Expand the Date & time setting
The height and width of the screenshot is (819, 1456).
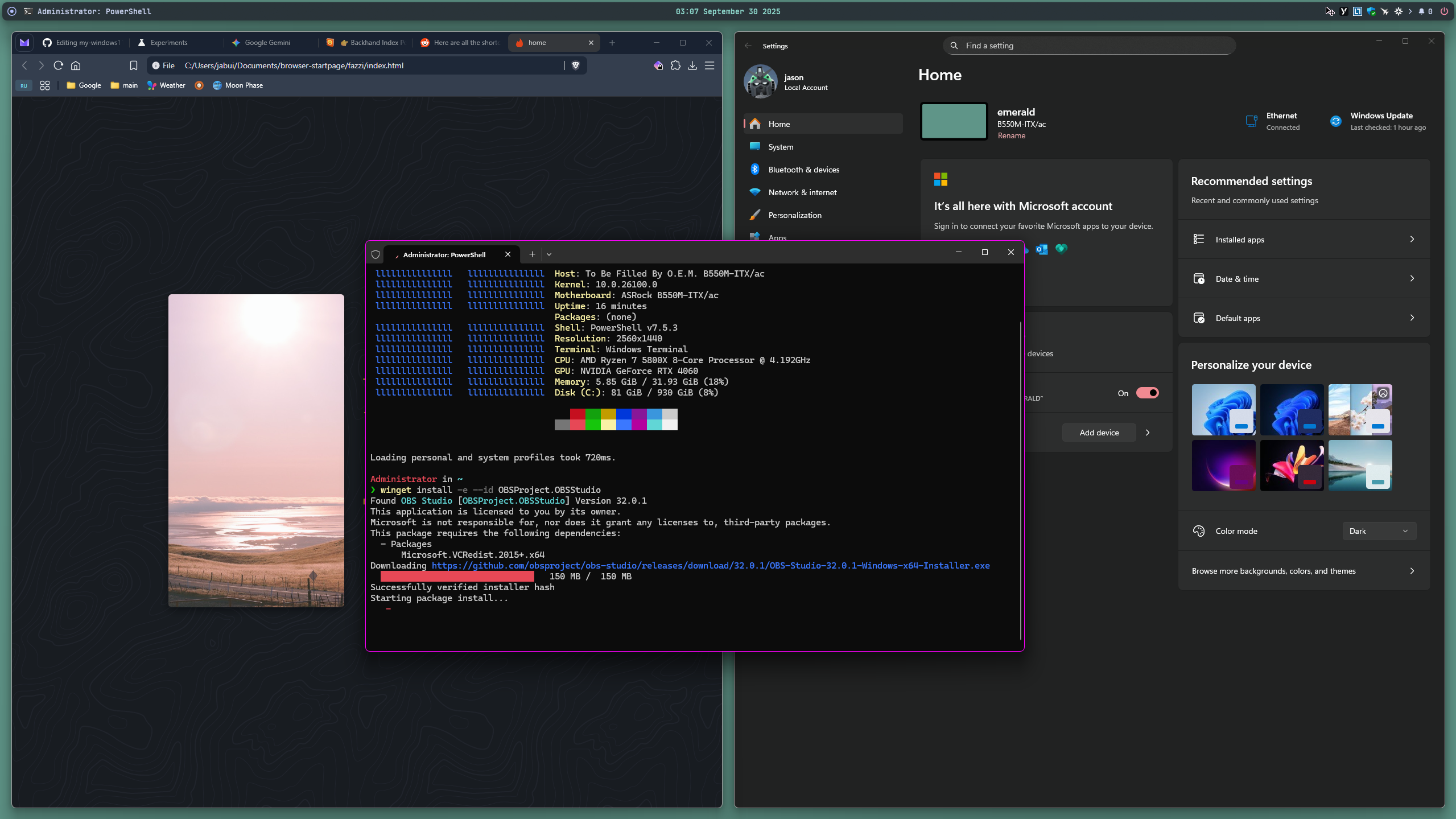[1304, 279]
